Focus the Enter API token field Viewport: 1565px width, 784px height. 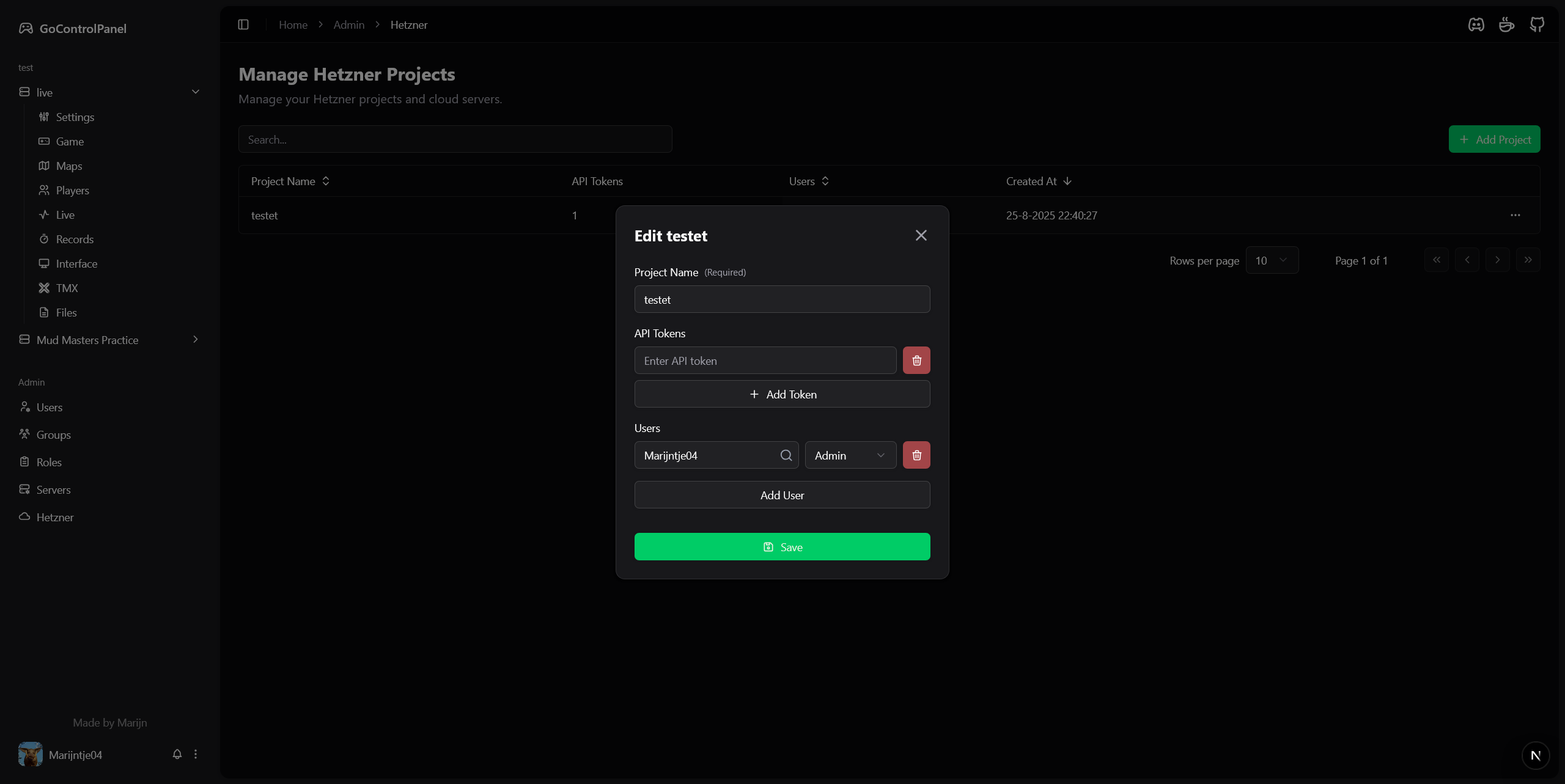pos(765,361)
